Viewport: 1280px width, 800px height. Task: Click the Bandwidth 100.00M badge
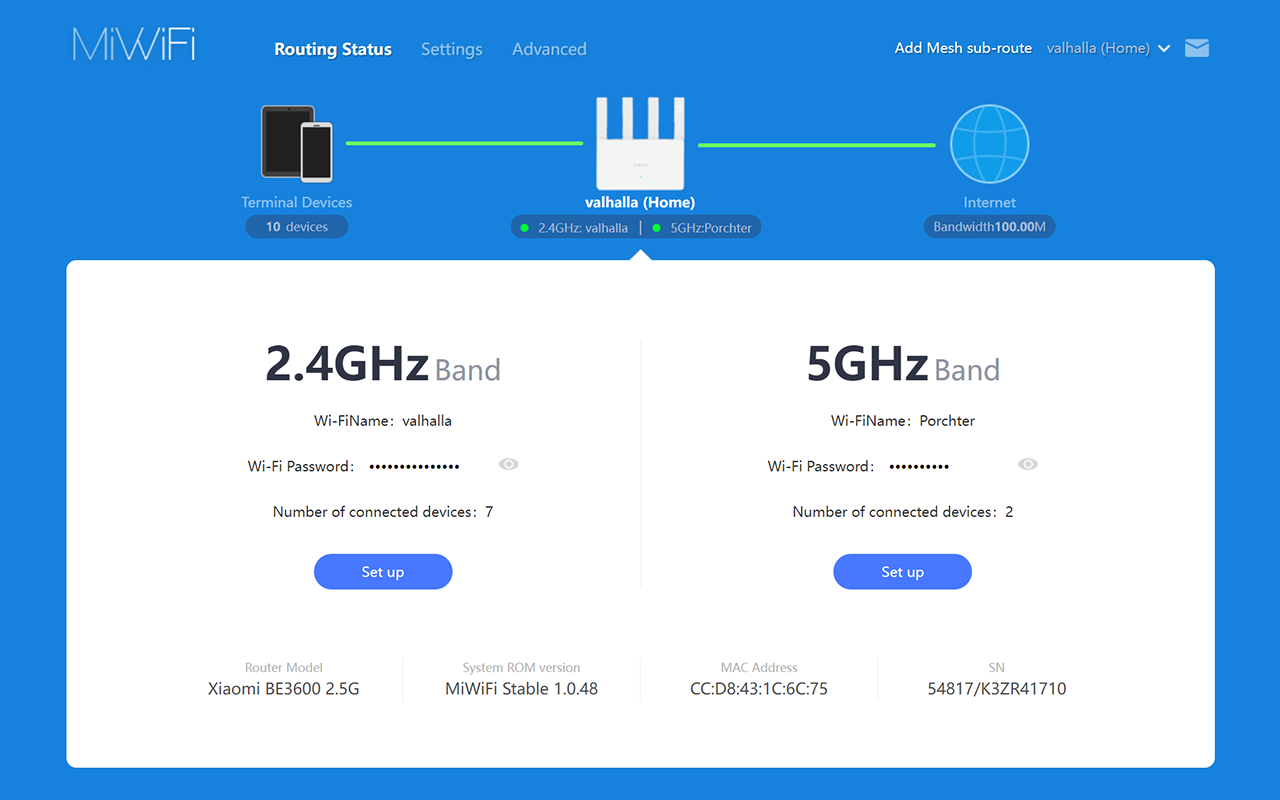pos(989,227)
